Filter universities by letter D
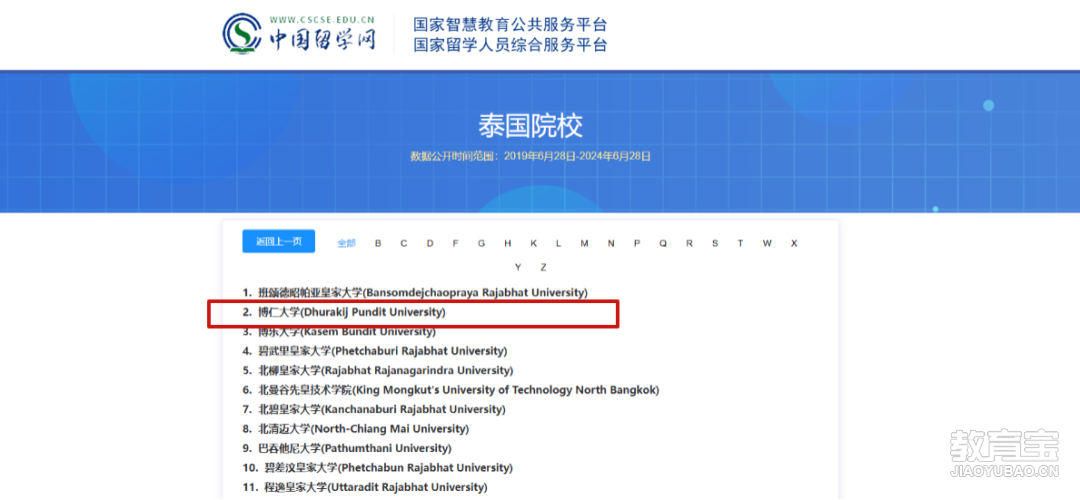The width and height of the screenshot is (1080, 500). point(430,243)
